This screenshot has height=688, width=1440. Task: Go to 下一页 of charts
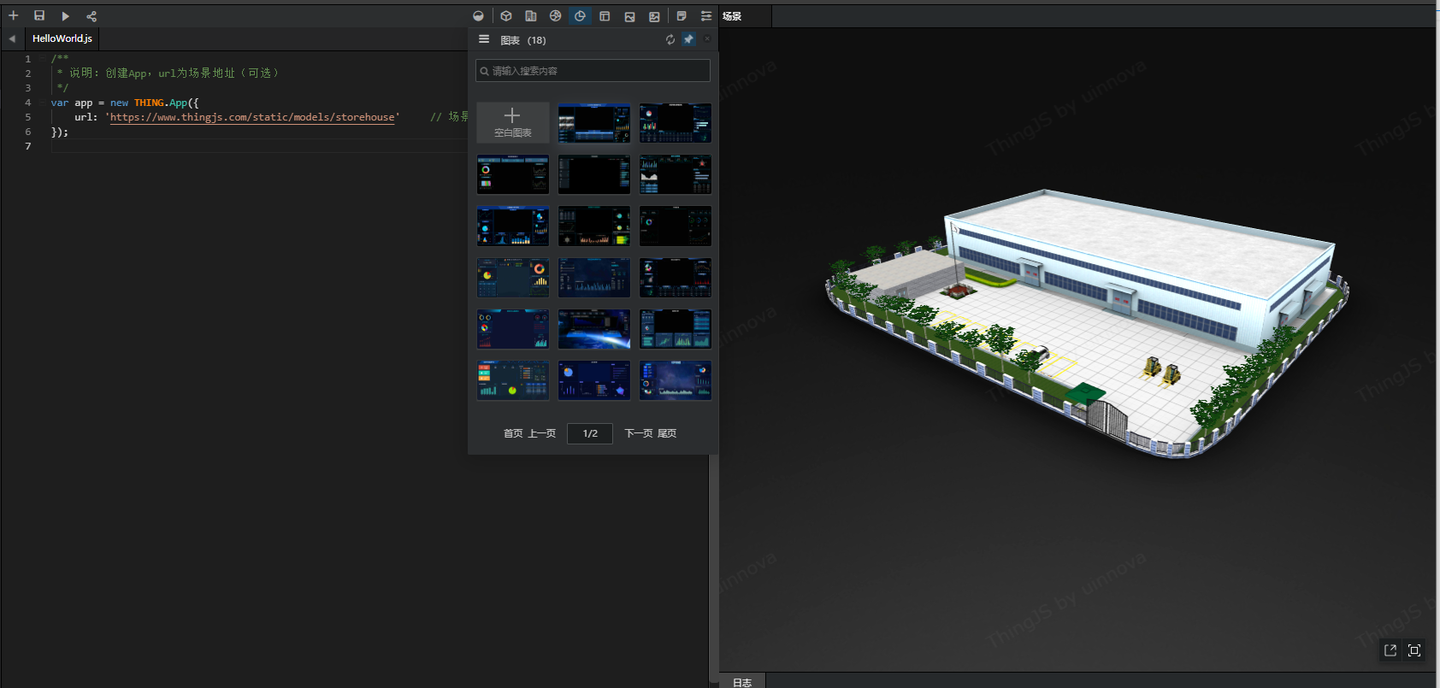click(x=638, y=433)
